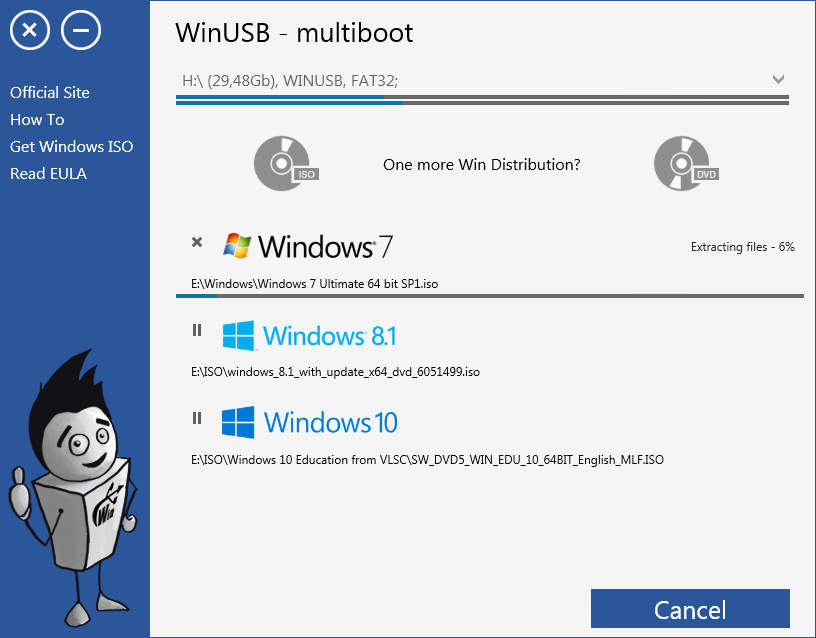Toggle the minimize circle button

(79, 29)
